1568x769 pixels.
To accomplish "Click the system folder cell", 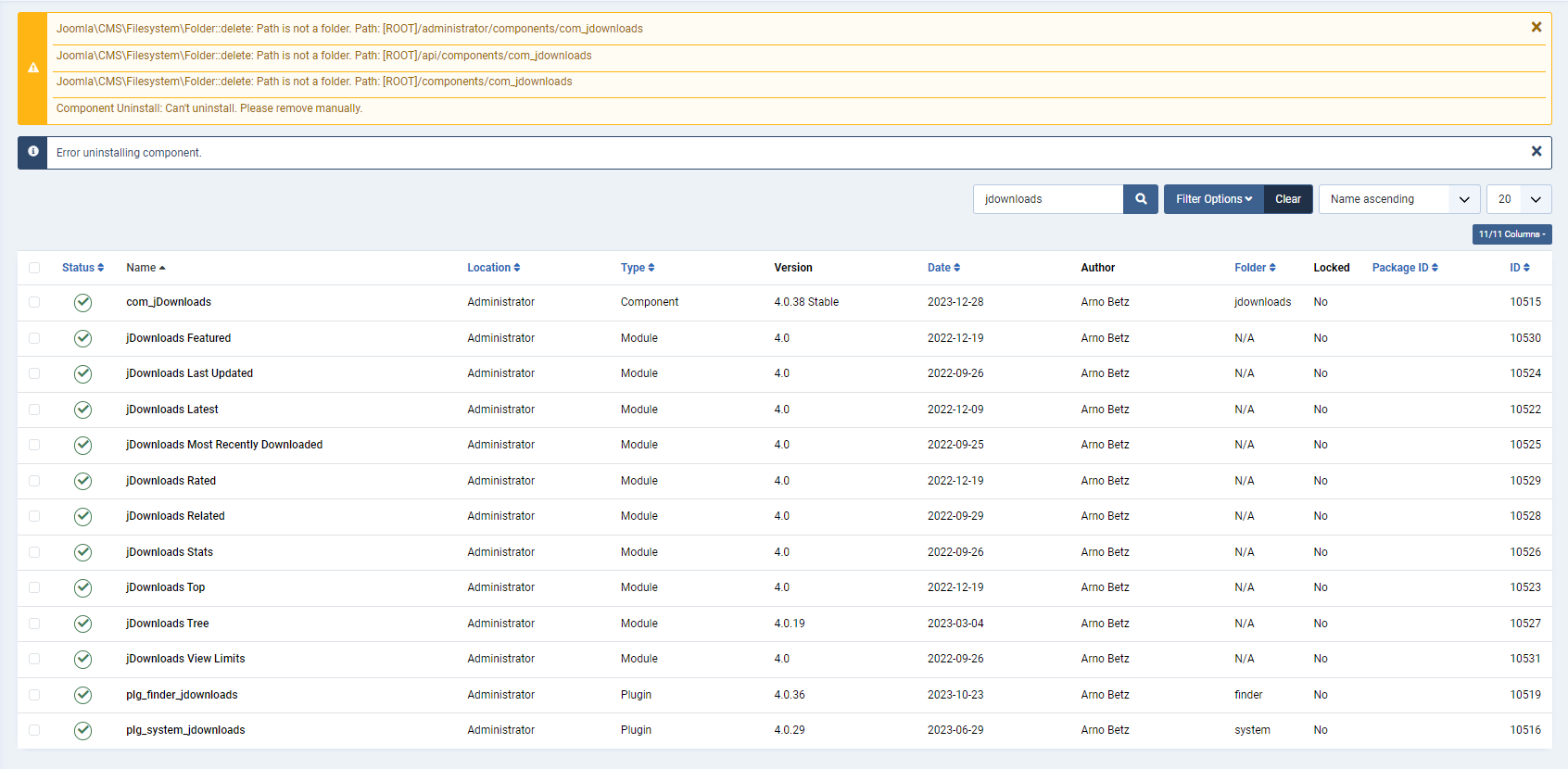I will point(1252,730).
